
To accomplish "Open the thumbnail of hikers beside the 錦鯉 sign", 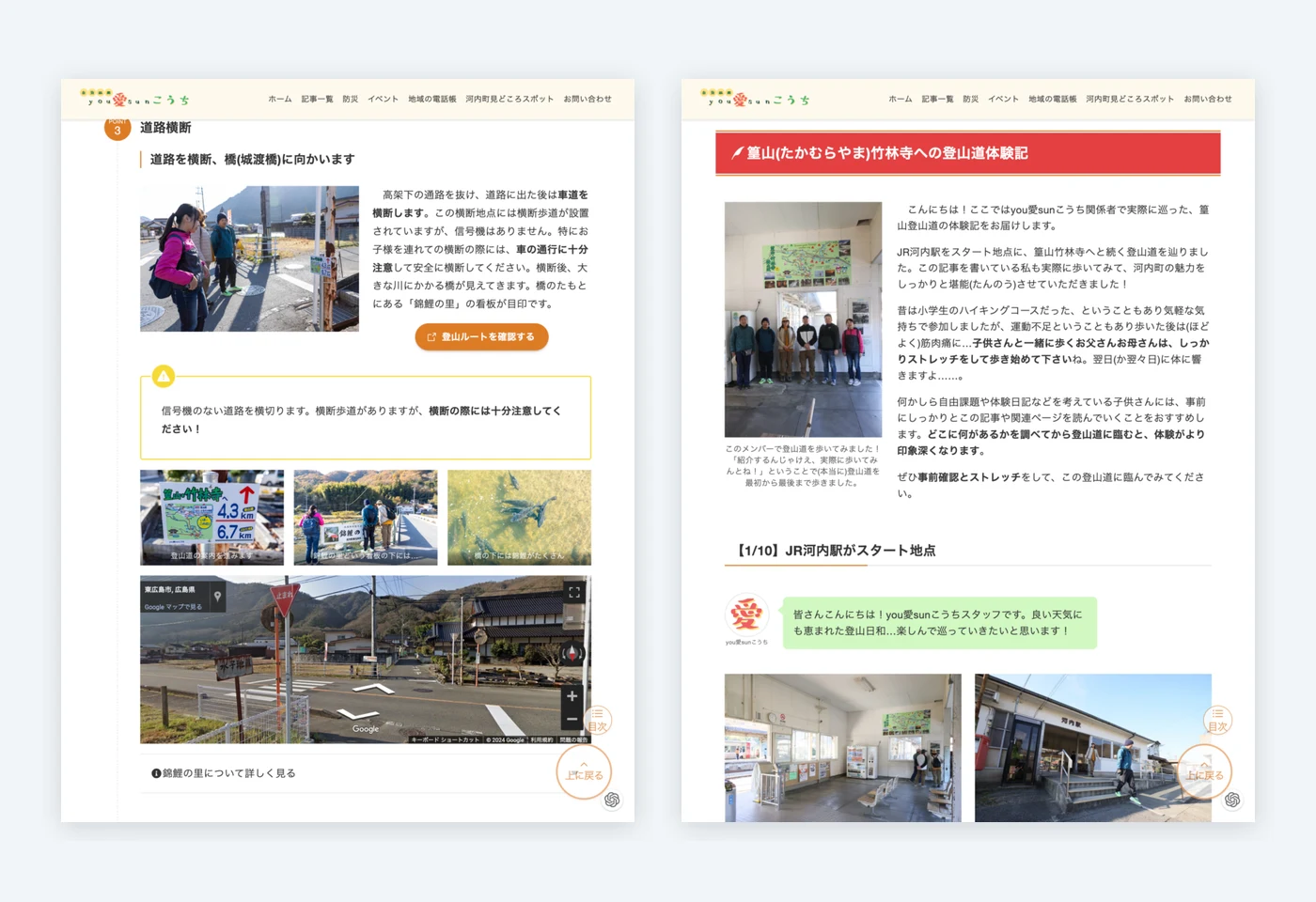I will coord(366,518).
